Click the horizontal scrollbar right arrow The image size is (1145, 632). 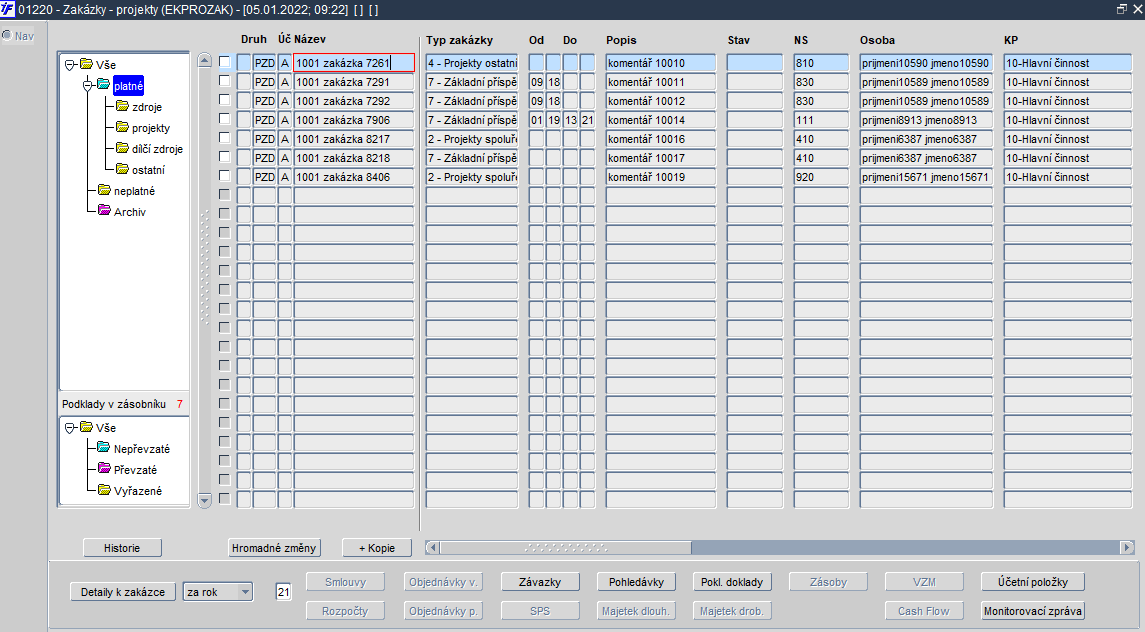1127,547
